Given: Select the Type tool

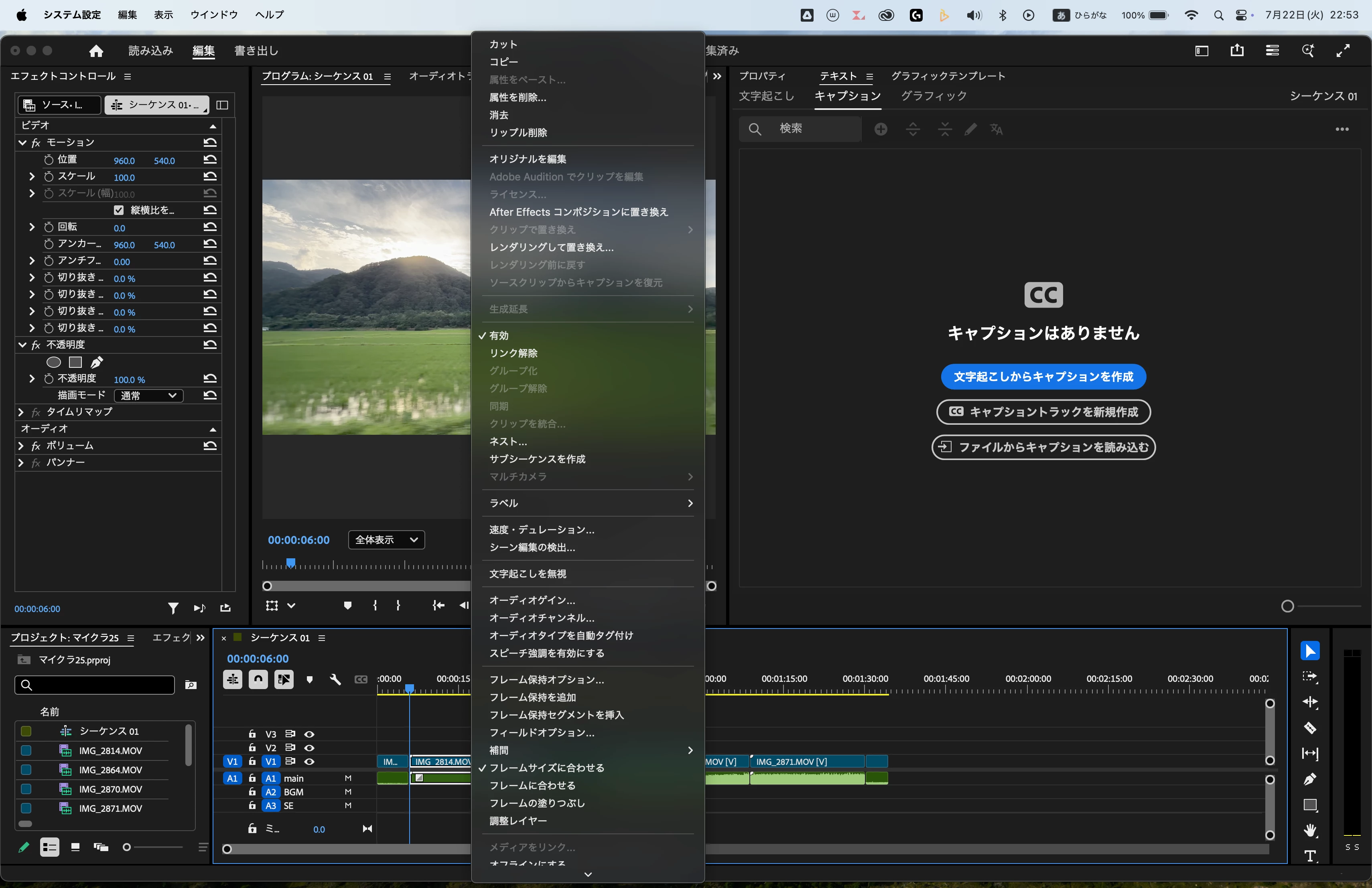Looking at the screenshot, I should coord(1310,856).
